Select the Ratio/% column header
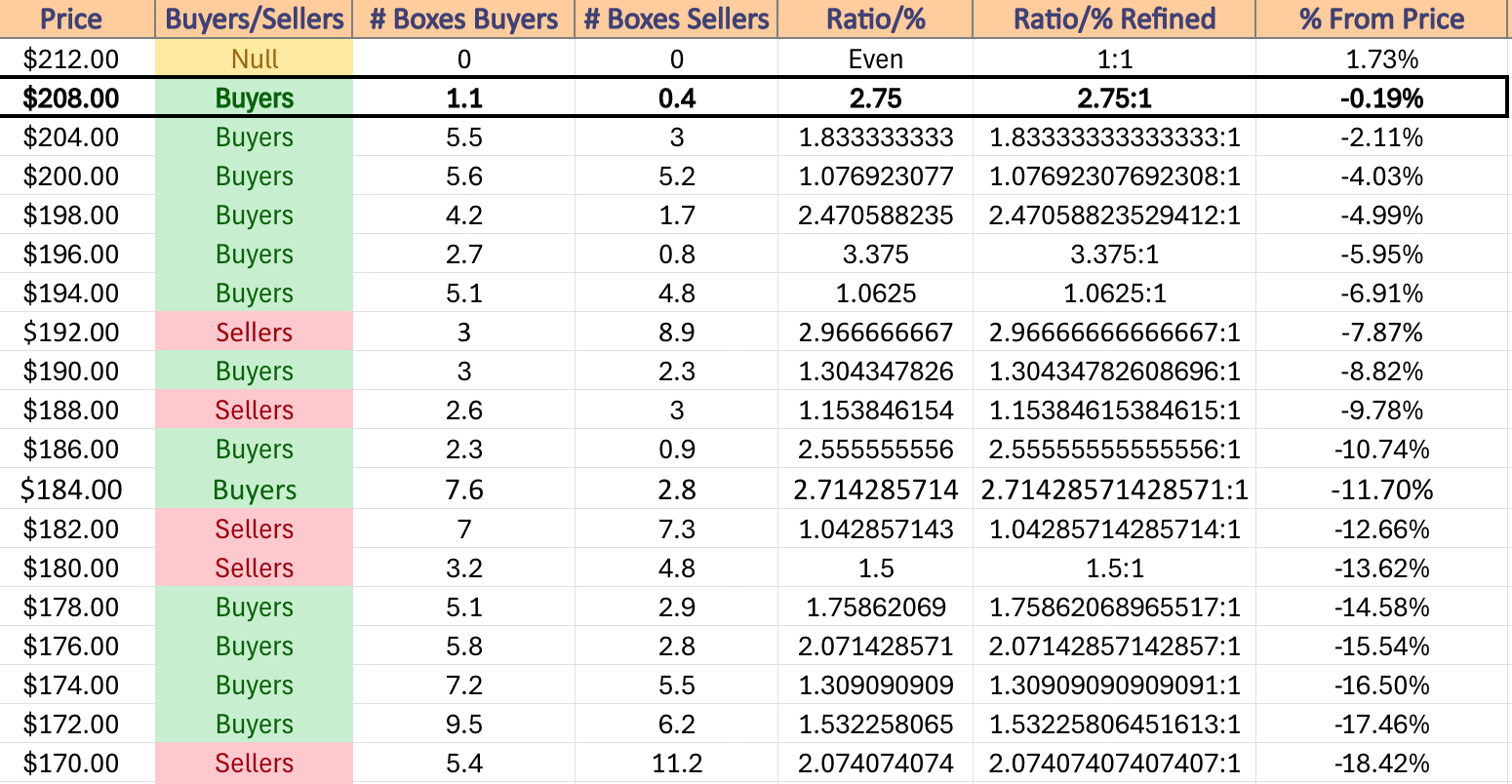This screenshot has height=784, width=1512. [875, 19]
